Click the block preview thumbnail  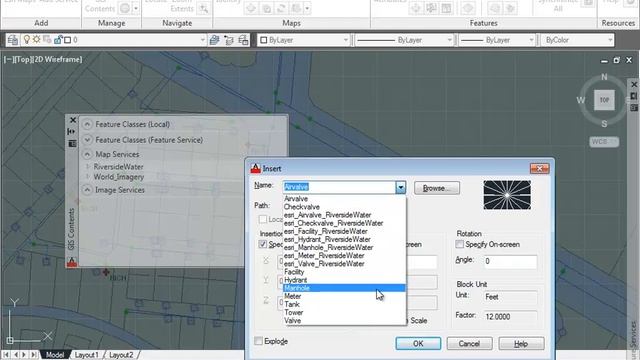point(507,195)
